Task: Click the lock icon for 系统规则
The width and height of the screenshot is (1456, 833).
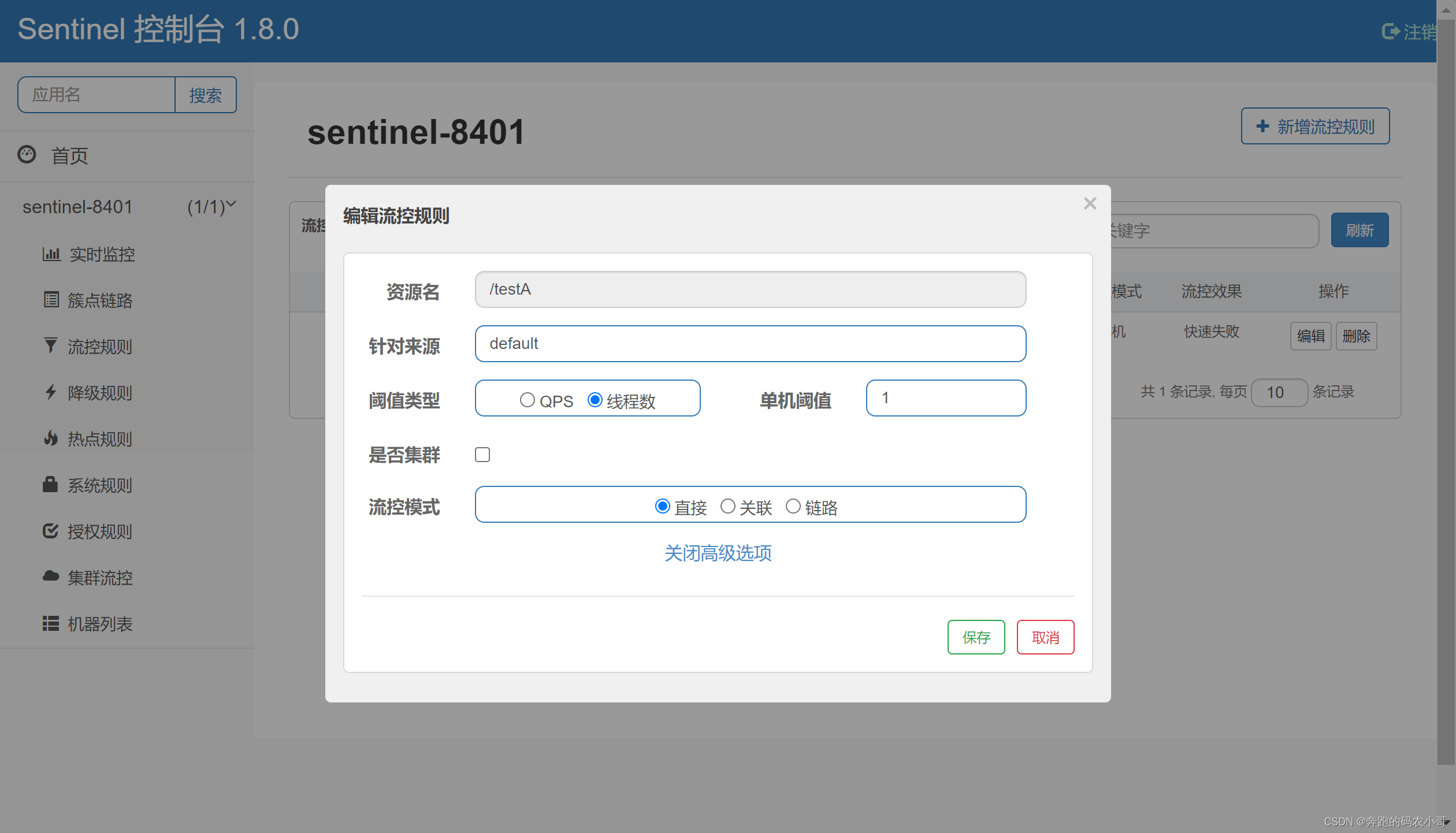Action: [x=50, y=484]
